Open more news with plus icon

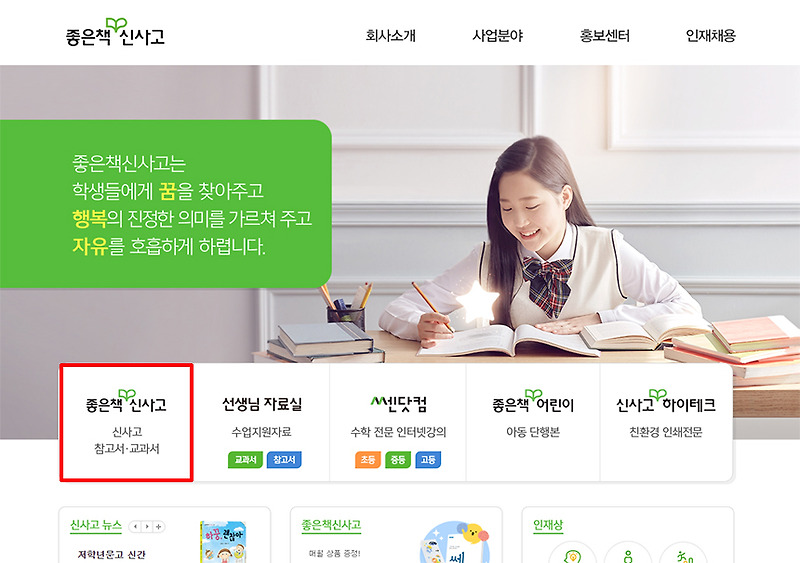coord(159,526)
